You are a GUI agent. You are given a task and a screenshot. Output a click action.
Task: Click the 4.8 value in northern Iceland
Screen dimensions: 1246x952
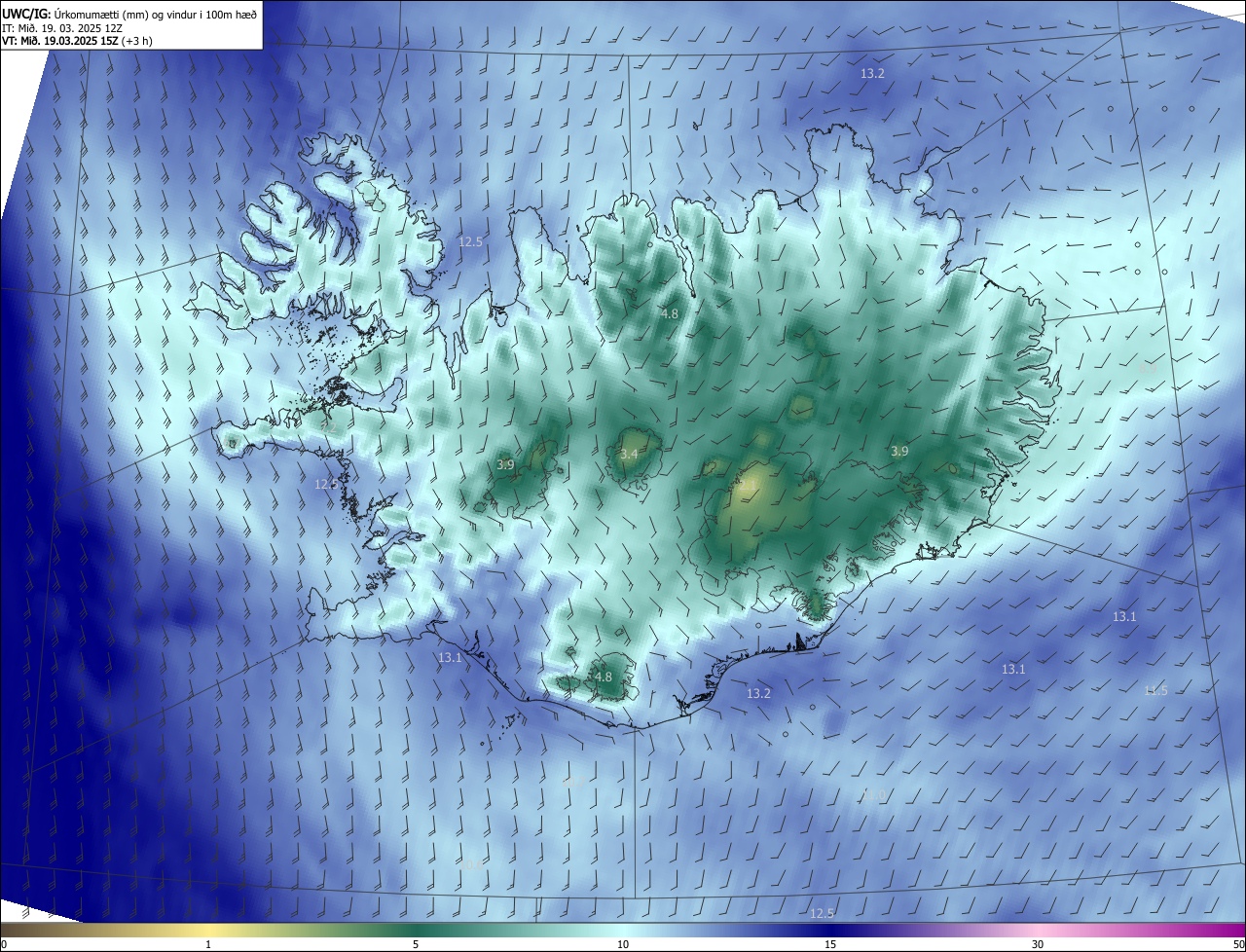[670, 314]
